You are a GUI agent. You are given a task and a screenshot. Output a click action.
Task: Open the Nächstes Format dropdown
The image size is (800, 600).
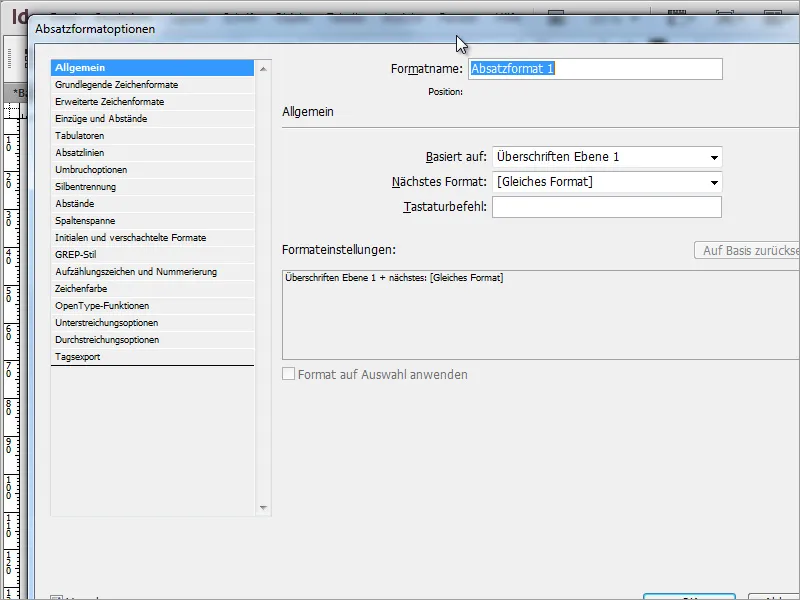click(x=607, y=182)
